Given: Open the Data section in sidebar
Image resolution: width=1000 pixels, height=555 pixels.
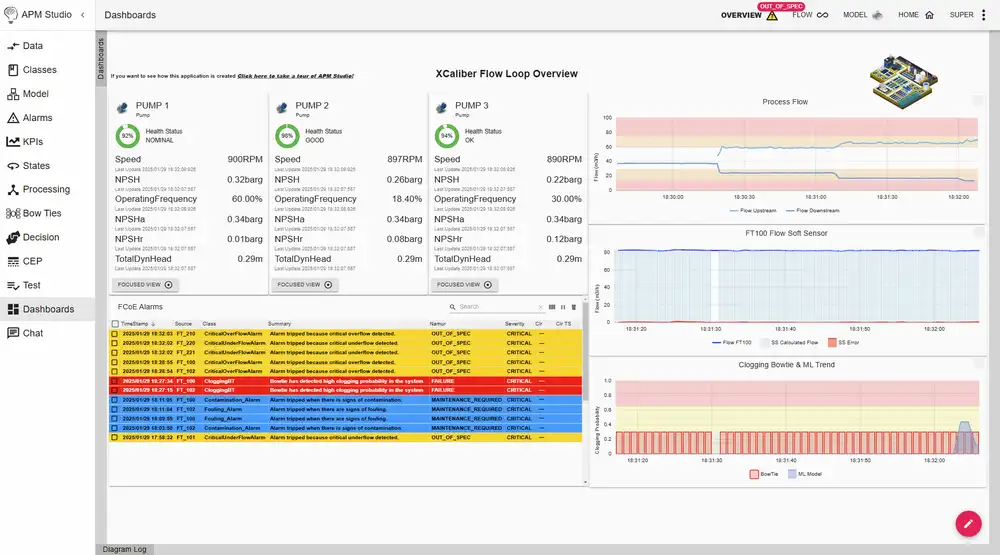Looking at the screenshot, I should [26, 46].
